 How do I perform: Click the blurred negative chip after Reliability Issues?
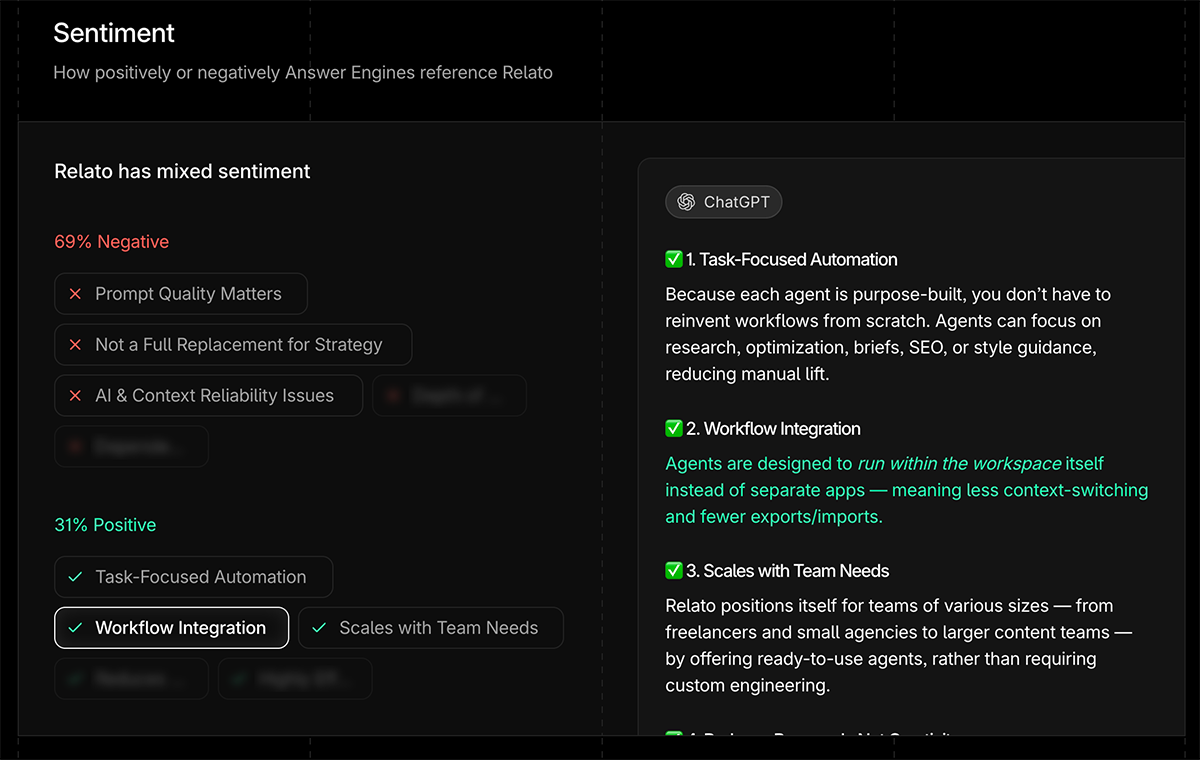(x=449, y=396)
